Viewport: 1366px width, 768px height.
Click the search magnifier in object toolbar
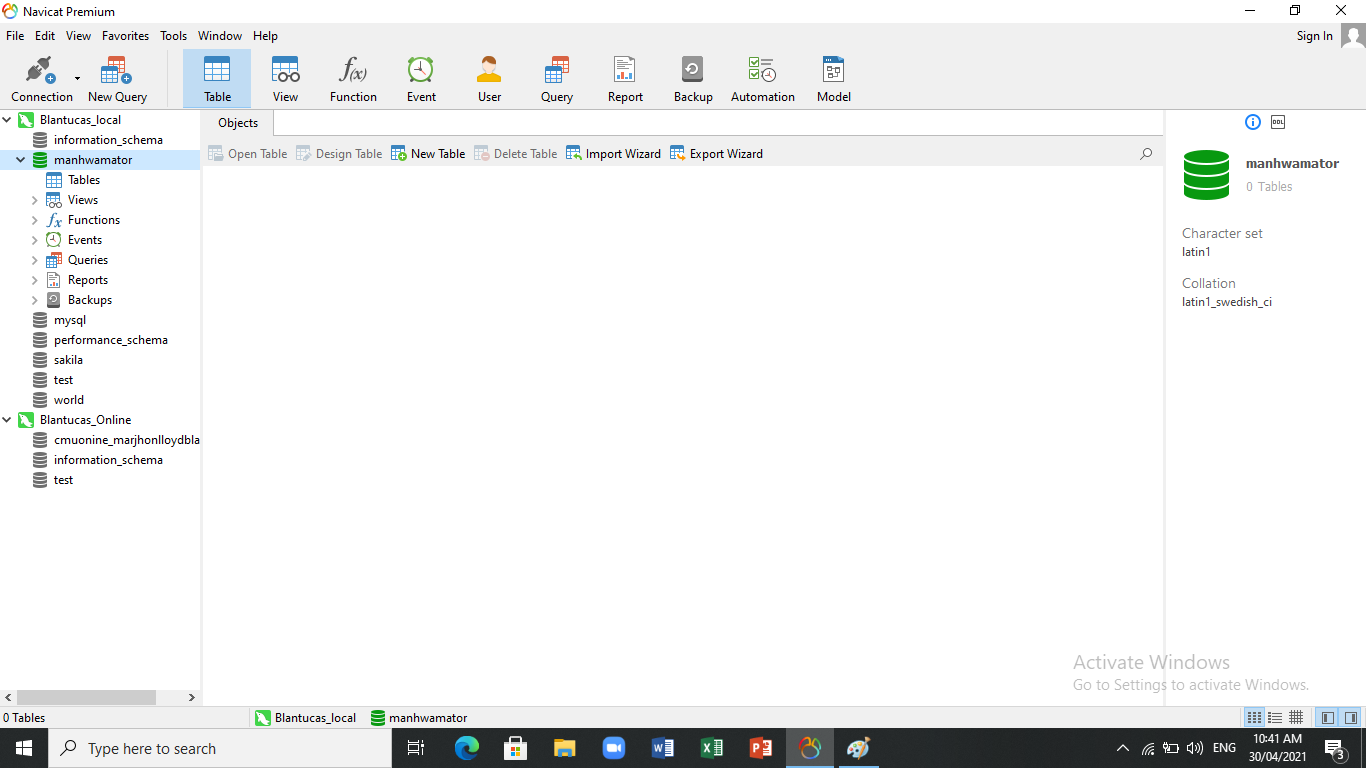(x=1146, y=154)
